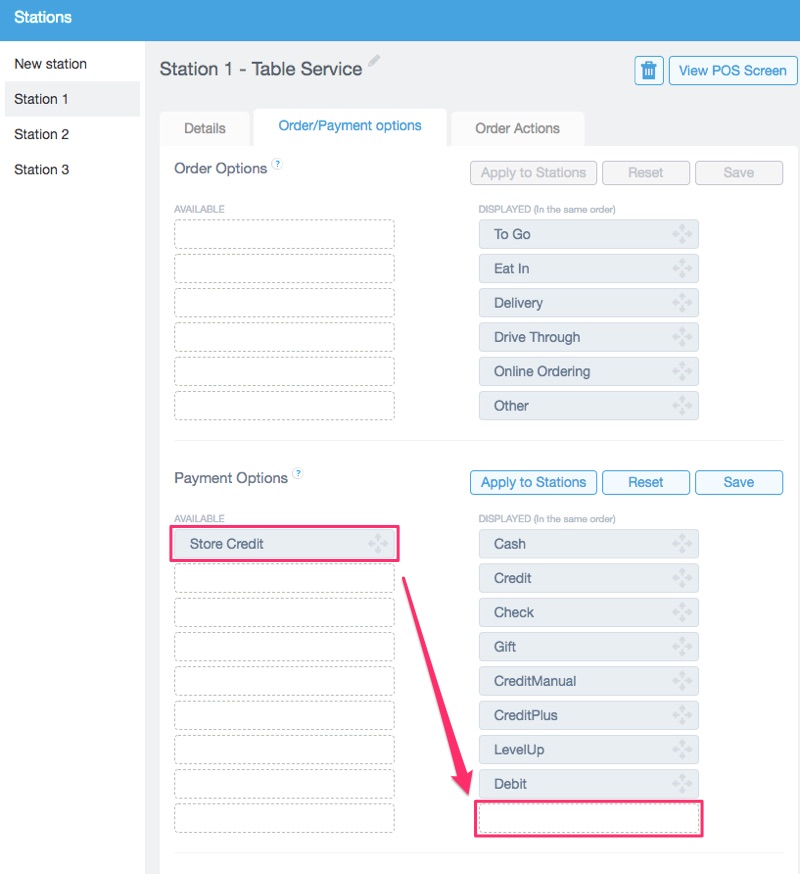
Task: Click the empty displayed slot below Debit
Action: pos(588,818)
